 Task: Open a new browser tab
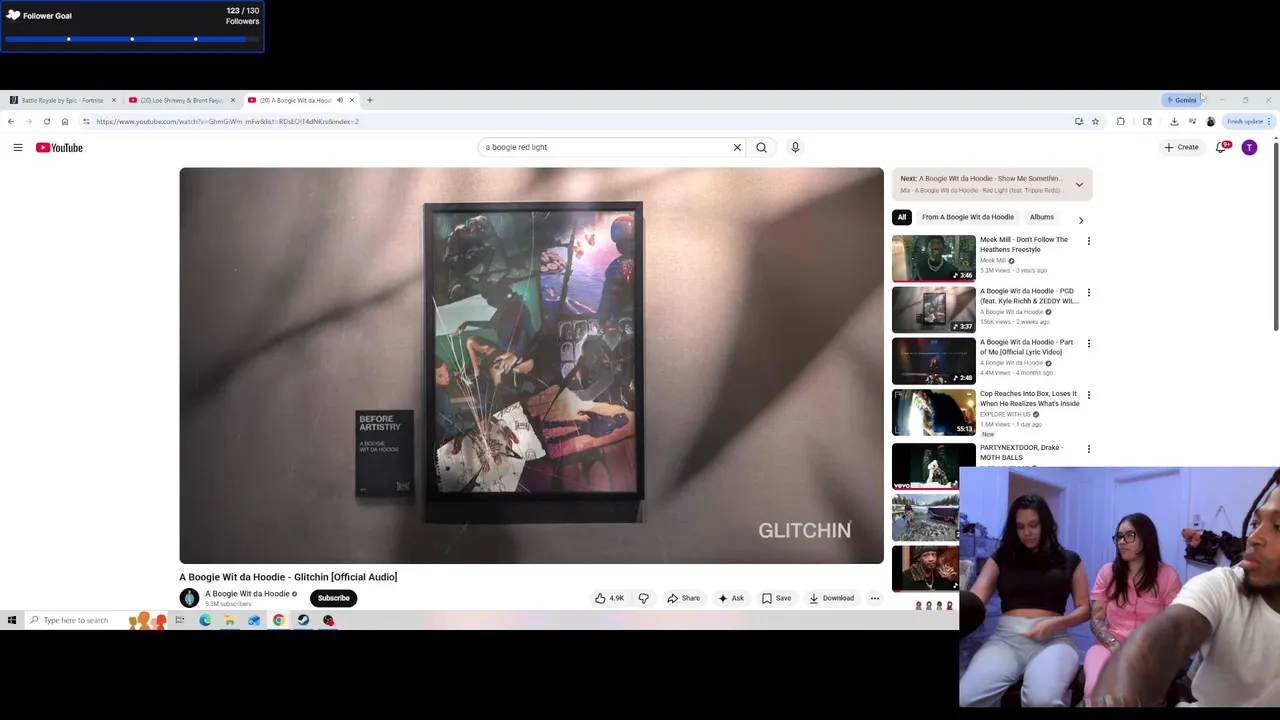369,100
